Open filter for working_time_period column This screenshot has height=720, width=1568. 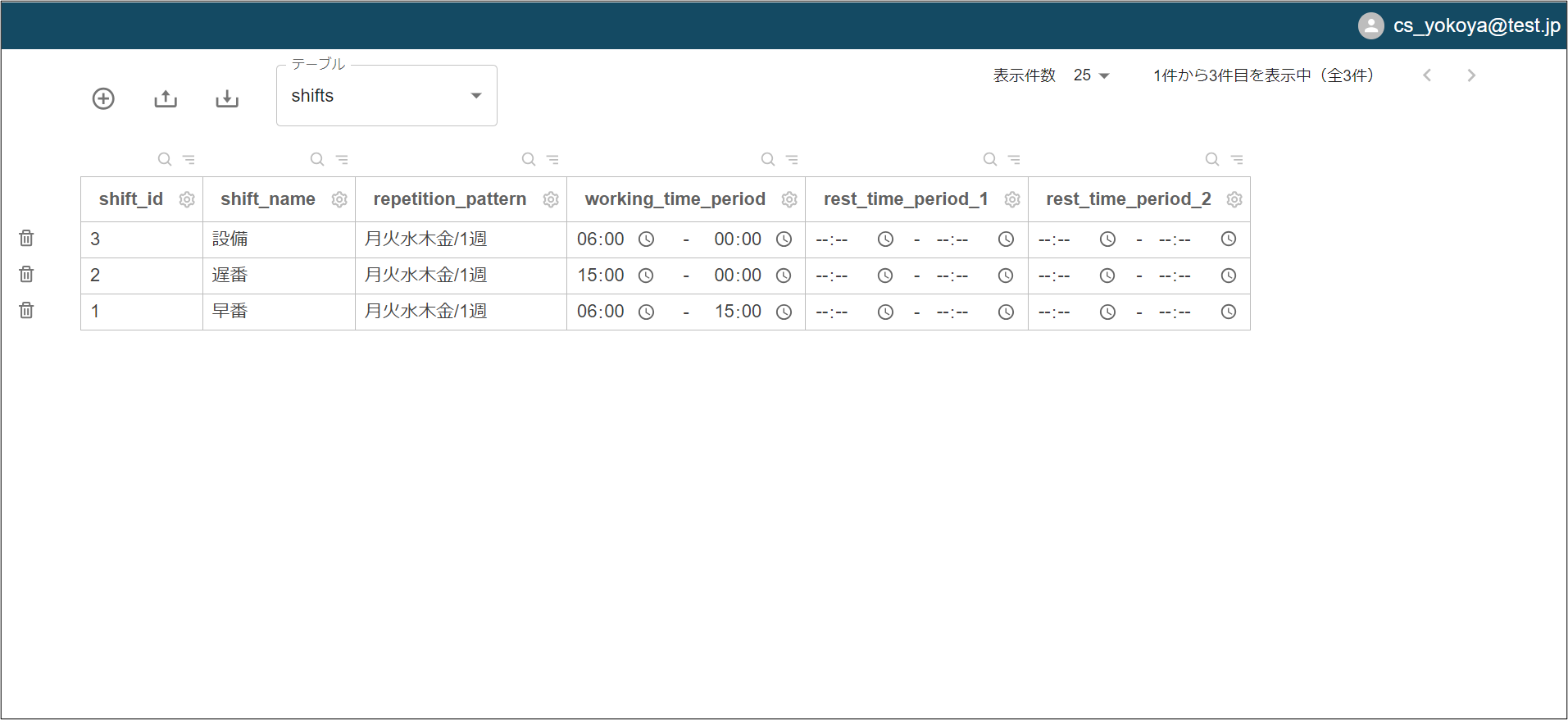792,159
